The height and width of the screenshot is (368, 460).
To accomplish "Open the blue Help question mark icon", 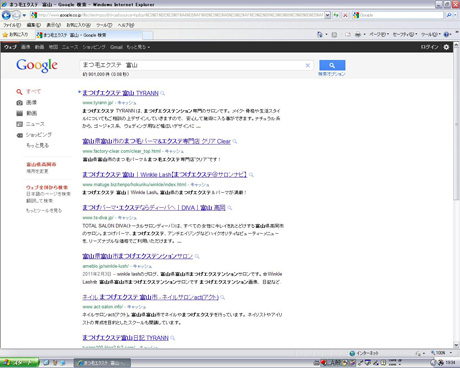I will point(447,34).
